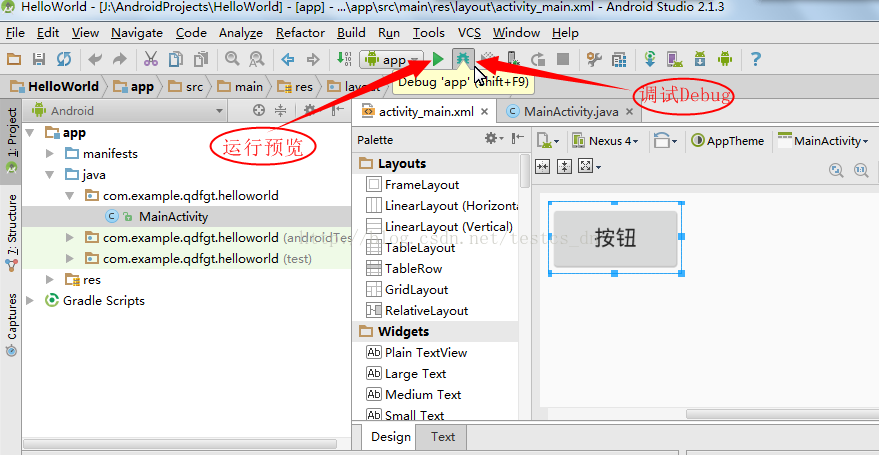Open the Palette gear settings menu
This screenshot has width=879, height=455.
coord(494,138)
